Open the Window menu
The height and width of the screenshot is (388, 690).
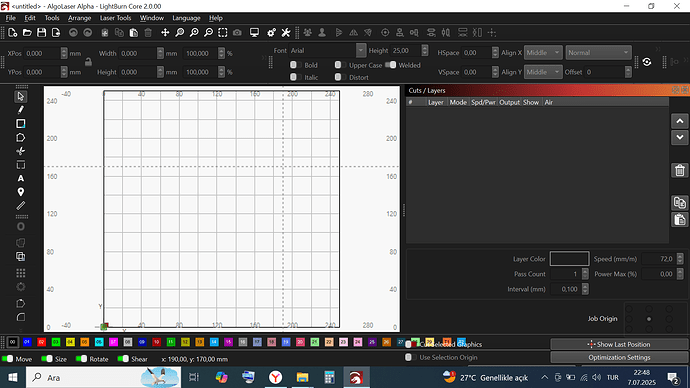[x=151, y=18]
